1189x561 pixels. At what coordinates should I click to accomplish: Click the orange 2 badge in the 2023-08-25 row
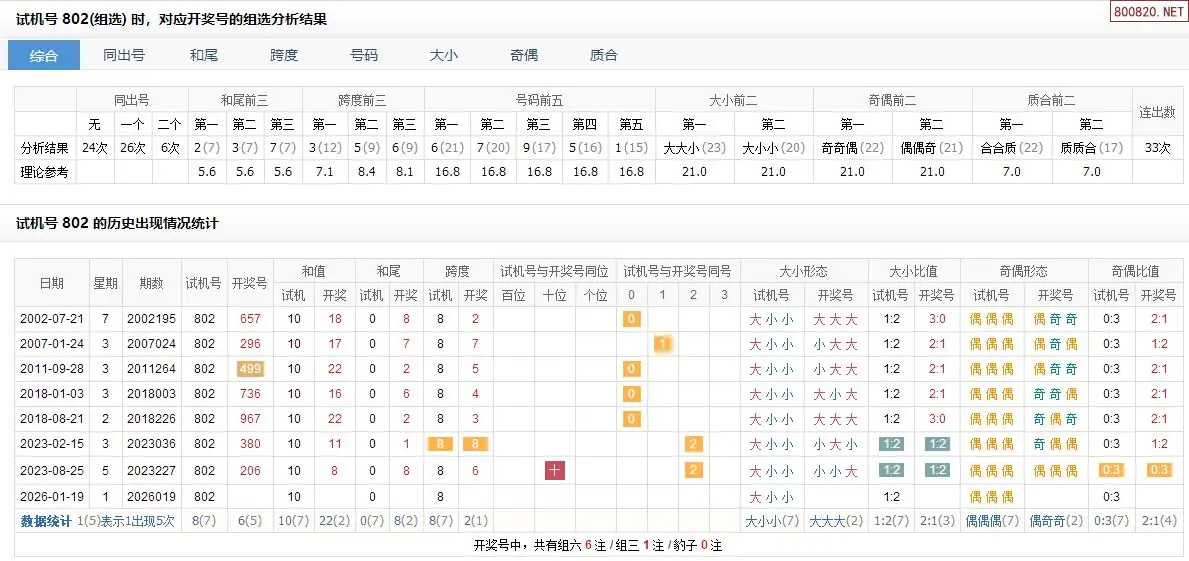pos(693,470)
